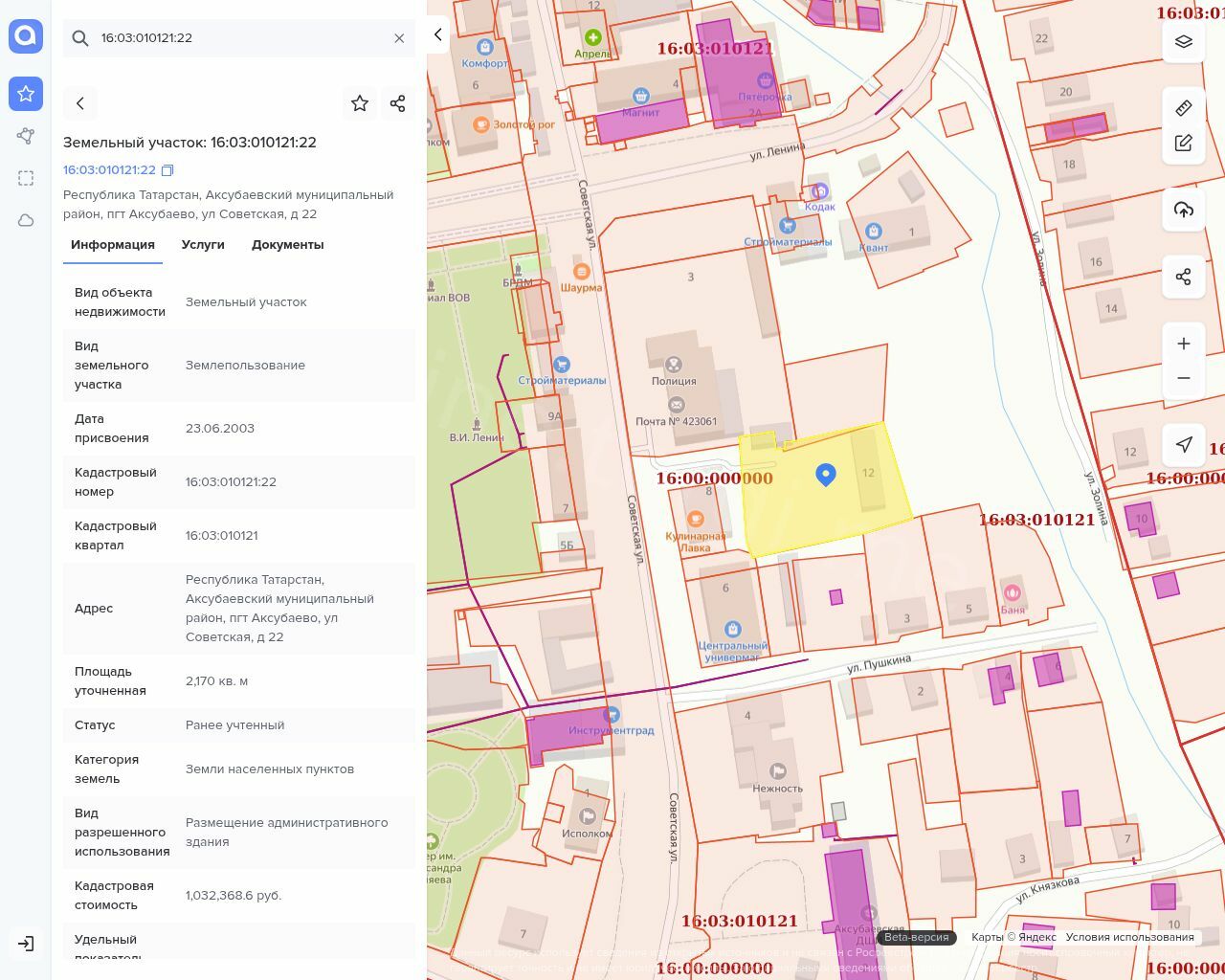Click the cloud upload icon on map
This screenshot has height=980, width=1225.
(1184, 210)
